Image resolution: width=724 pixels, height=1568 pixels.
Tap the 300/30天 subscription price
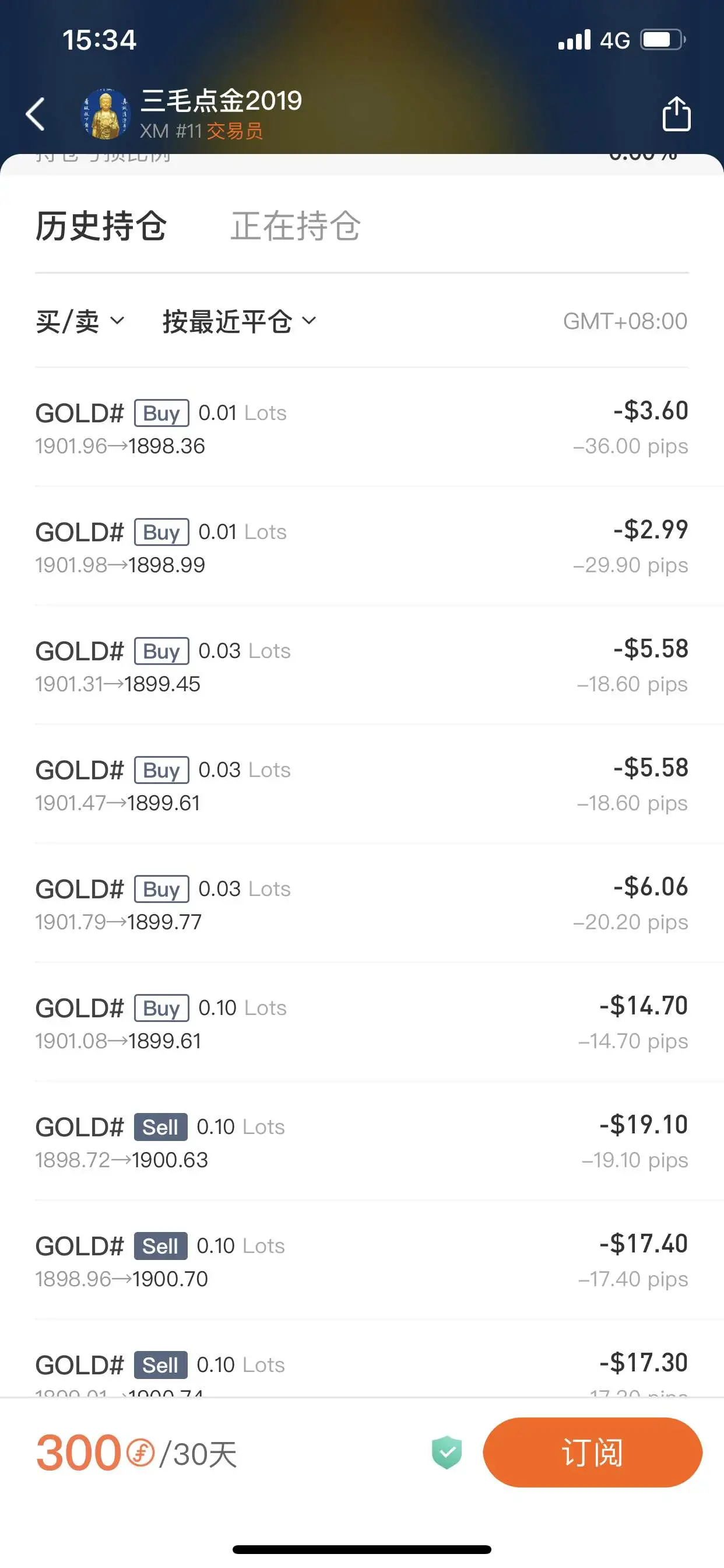pos(136,1453)
